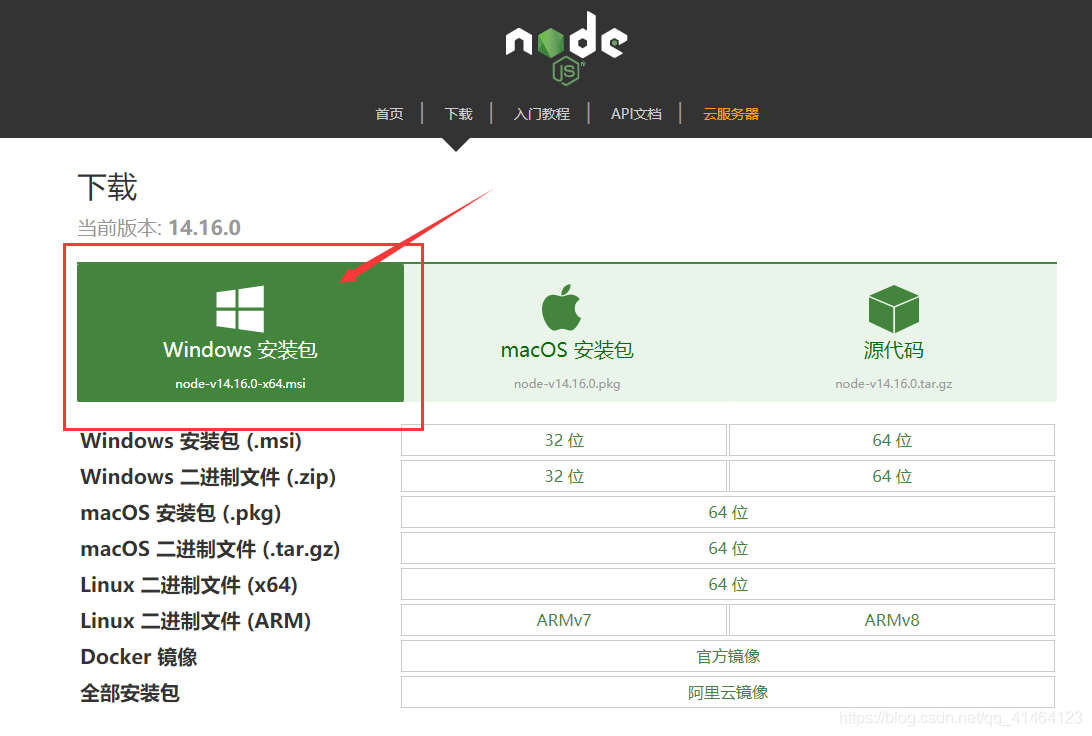Download Windows 安装包 node-v14.16.0-x64.msi
This screenshot has height=736, width=1092.
pos(240,332)
